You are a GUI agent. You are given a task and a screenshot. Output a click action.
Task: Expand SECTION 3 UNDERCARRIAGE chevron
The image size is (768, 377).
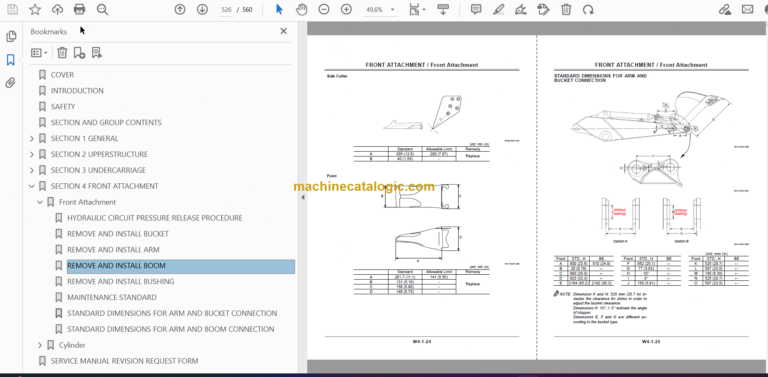click(x=32, y=170)
